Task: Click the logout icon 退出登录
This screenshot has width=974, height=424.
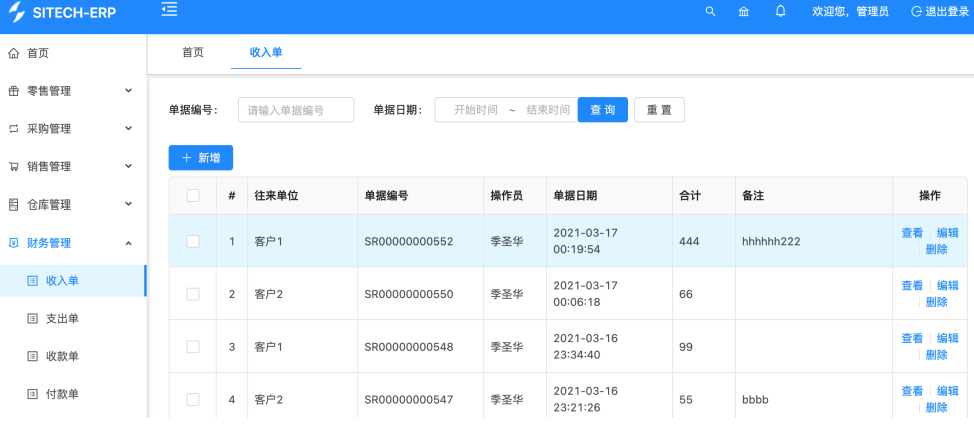Action: click(917, 11)
